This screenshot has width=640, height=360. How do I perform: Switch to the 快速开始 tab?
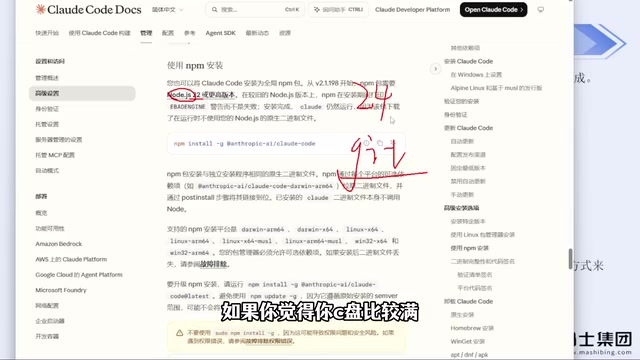[x=47, y=33]
